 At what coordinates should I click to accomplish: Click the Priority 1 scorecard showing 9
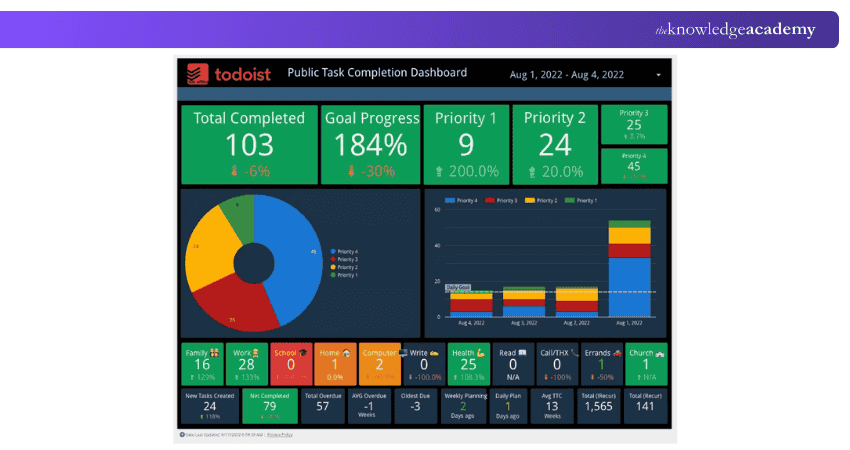coord(466,145)
